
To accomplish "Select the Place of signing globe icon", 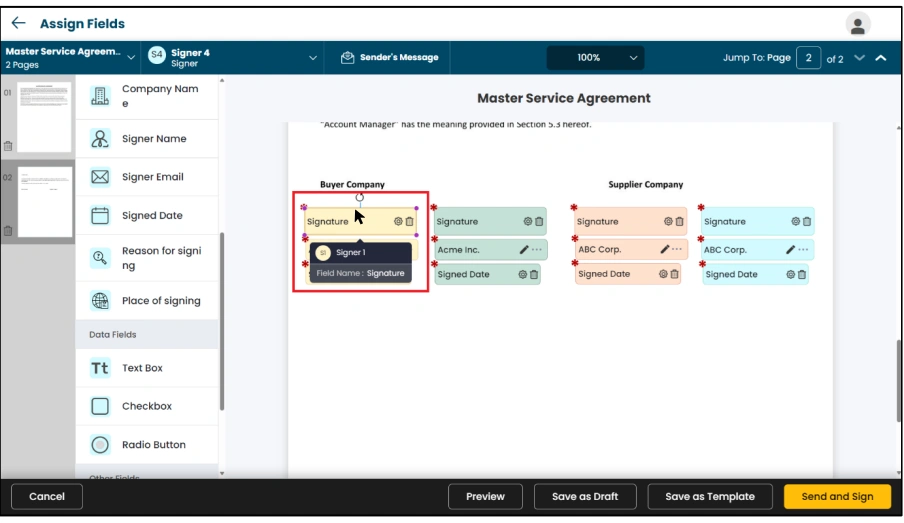I will 100,300.
